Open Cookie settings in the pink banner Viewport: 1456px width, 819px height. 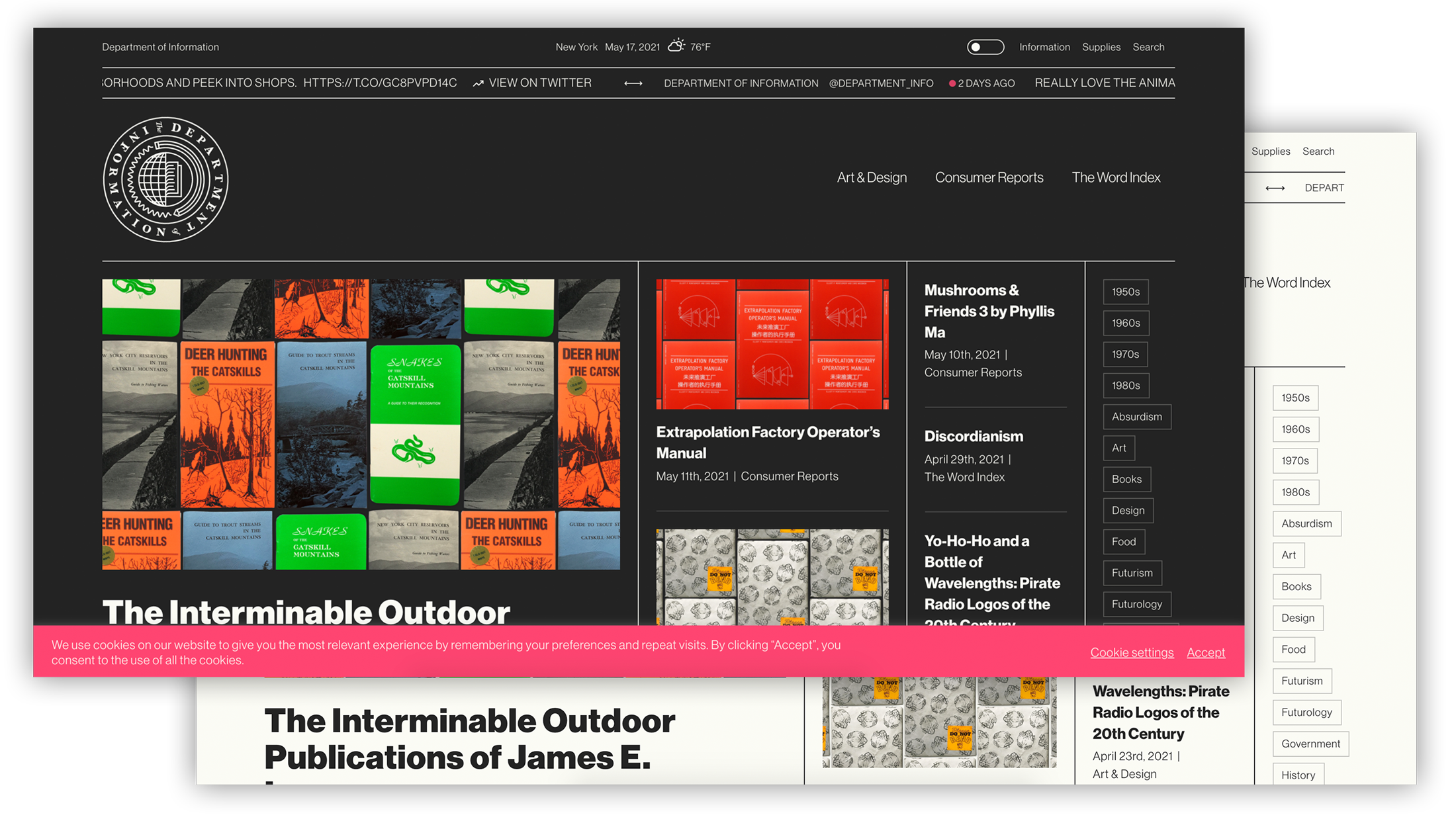1132,652
